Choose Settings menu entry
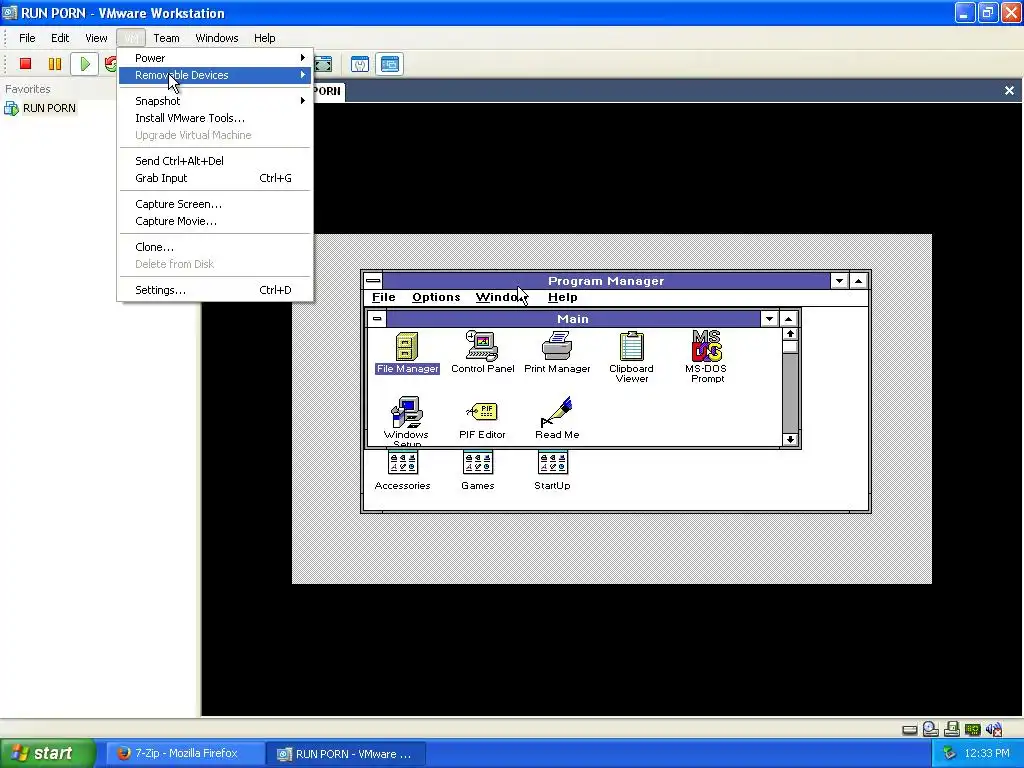1024x768 pixels. pos(216,291)
